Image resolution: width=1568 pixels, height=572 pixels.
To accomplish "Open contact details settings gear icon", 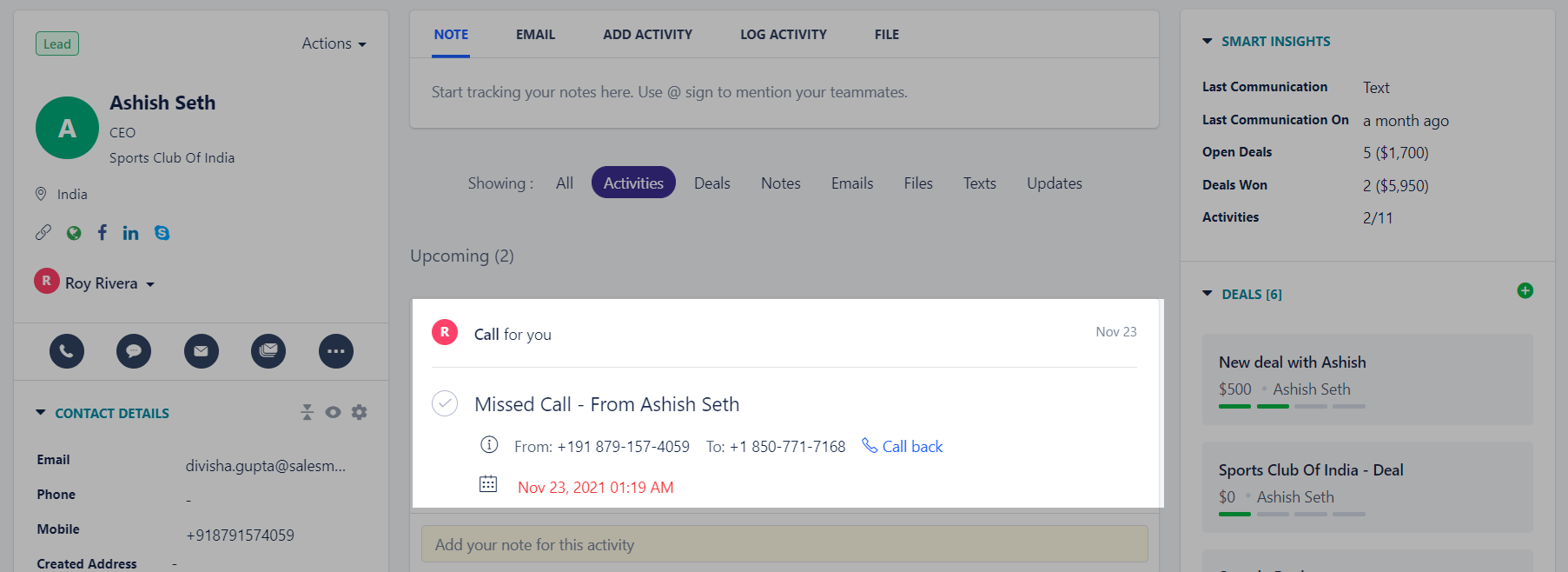I will [359, 412].
